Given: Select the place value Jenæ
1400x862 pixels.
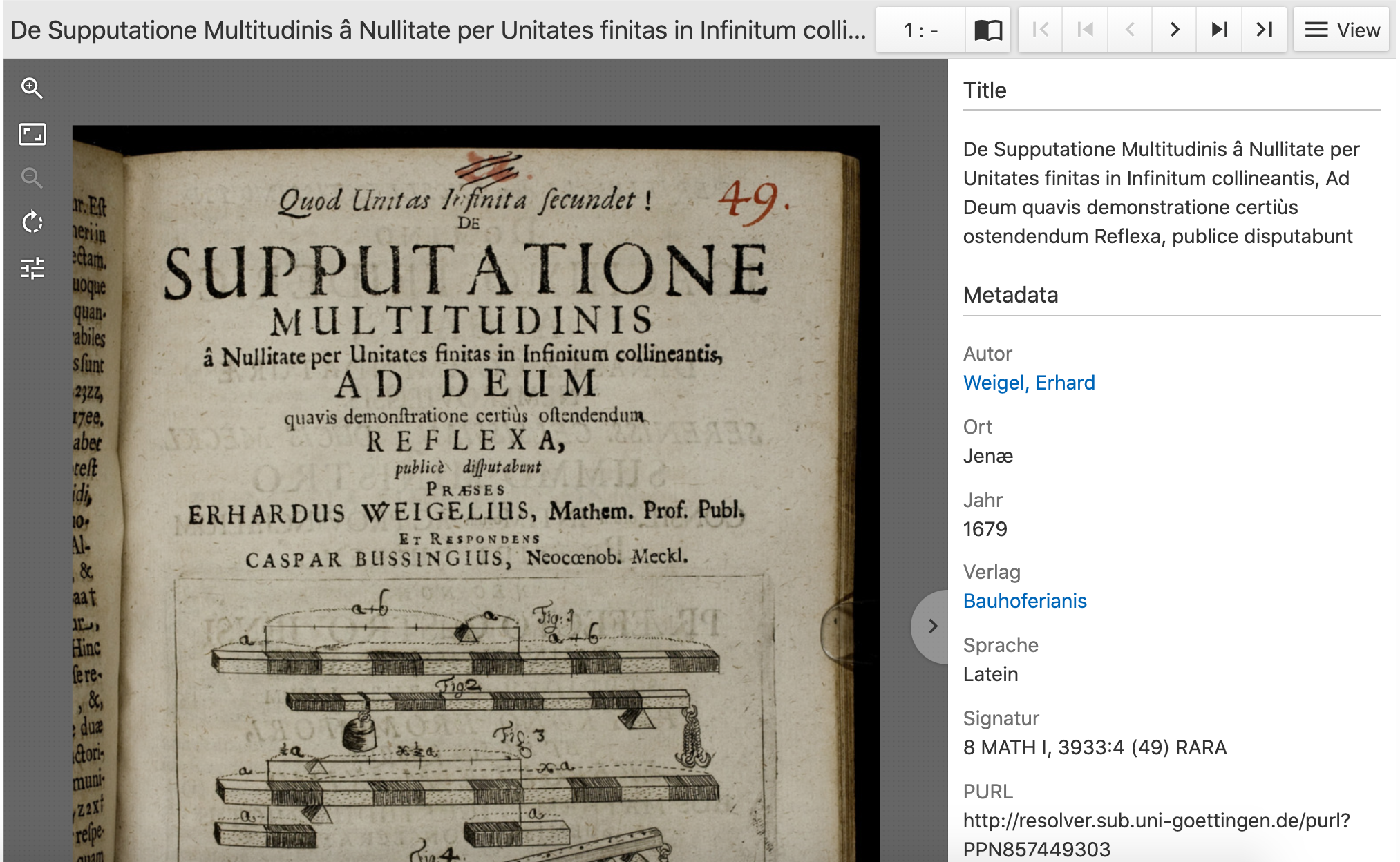Looking at the screenshot, I should [988, 456].
